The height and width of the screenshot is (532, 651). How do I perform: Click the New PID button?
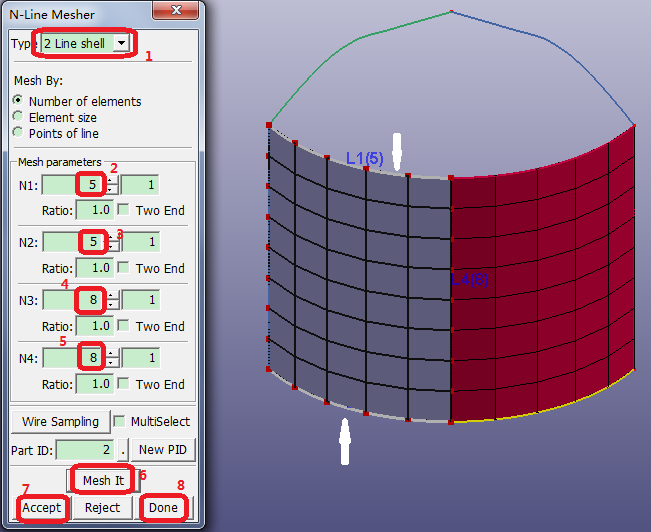point(164,450)
